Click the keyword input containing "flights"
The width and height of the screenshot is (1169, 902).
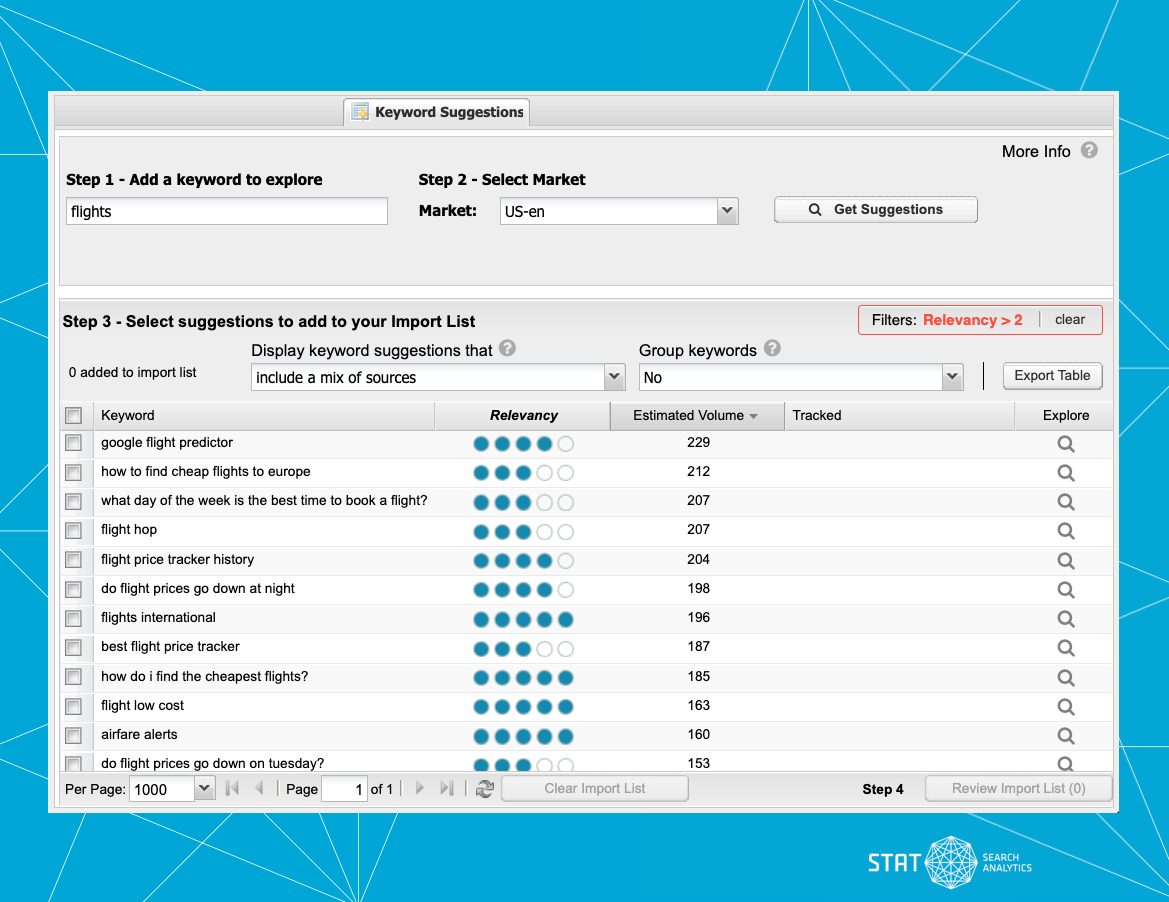[226, 211]
